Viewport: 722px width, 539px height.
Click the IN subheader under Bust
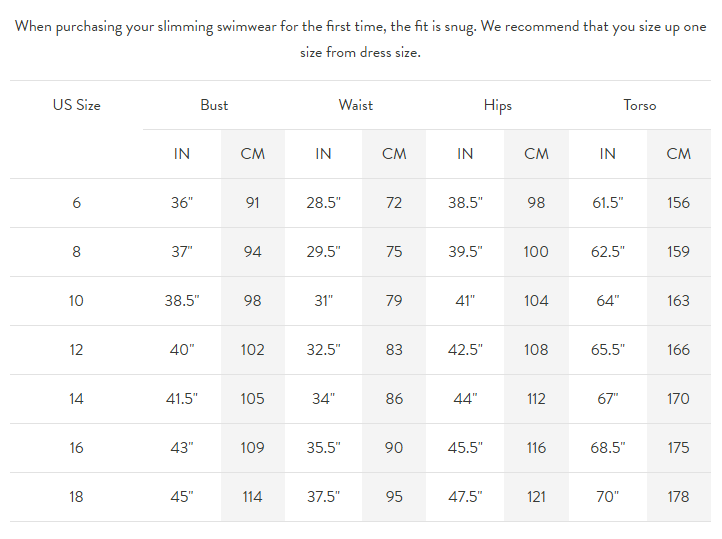pos(182,154)
